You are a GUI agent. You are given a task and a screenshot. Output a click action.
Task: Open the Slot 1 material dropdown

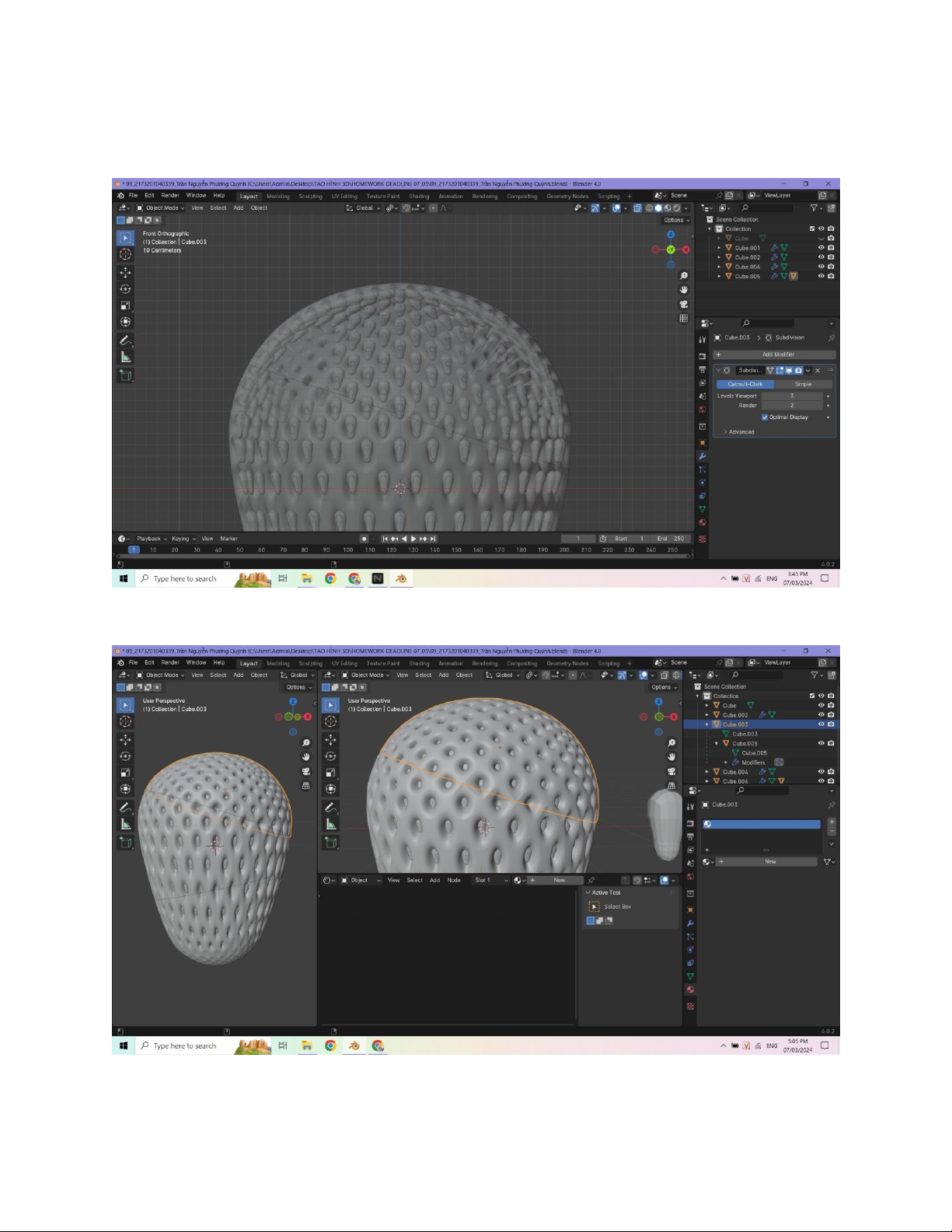(x=490, y=881)
